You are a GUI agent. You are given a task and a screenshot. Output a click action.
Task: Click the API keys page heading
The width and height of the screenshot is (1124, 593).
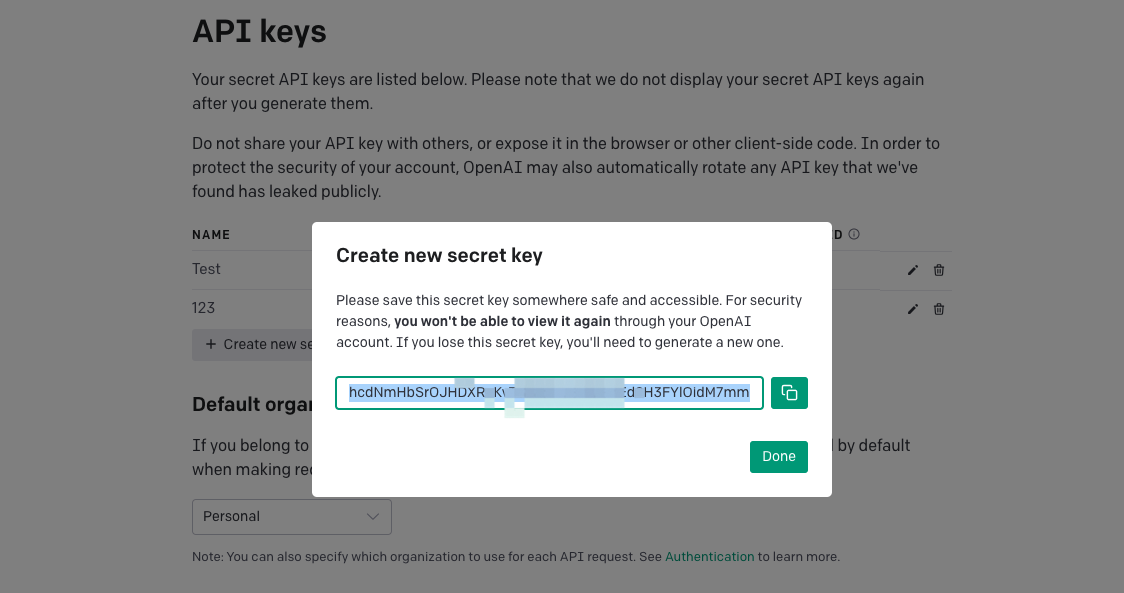click(259, 31)
